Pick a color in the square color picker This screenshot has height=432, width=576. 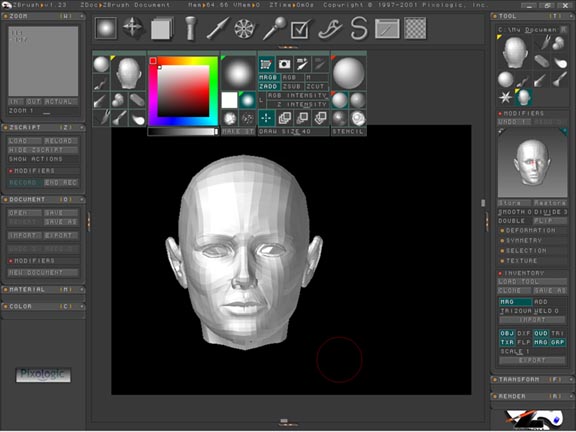click(x=183, y=91)
